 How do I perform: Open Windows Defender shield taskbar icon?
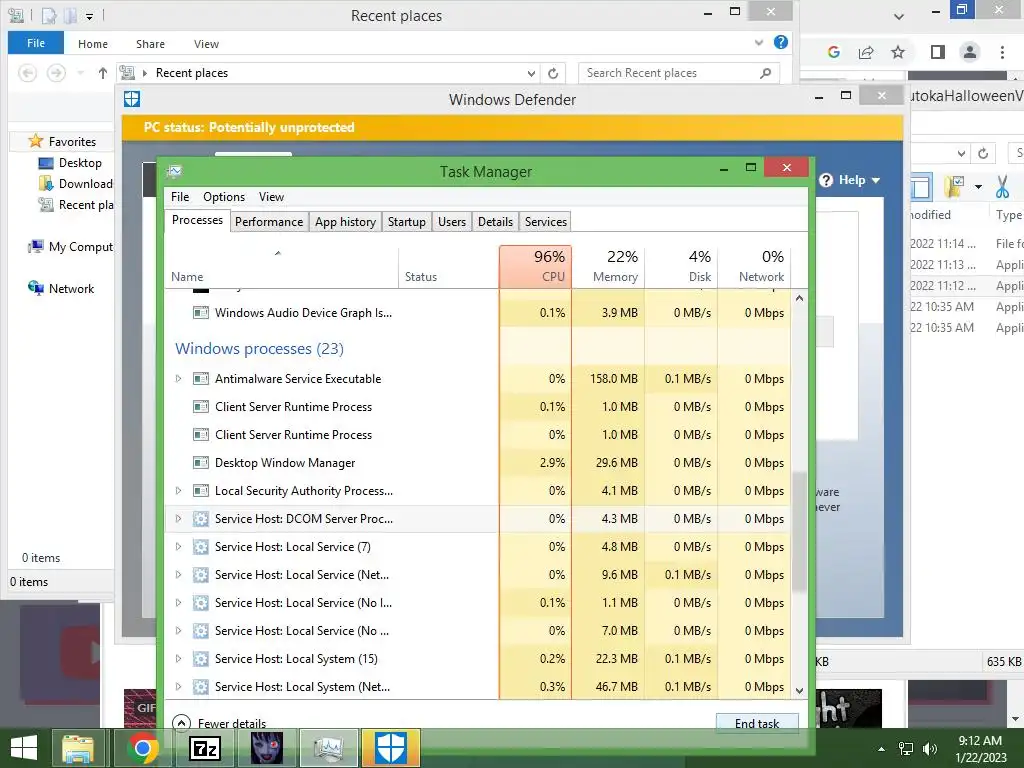pyautogui.click(x=391, y=748)
